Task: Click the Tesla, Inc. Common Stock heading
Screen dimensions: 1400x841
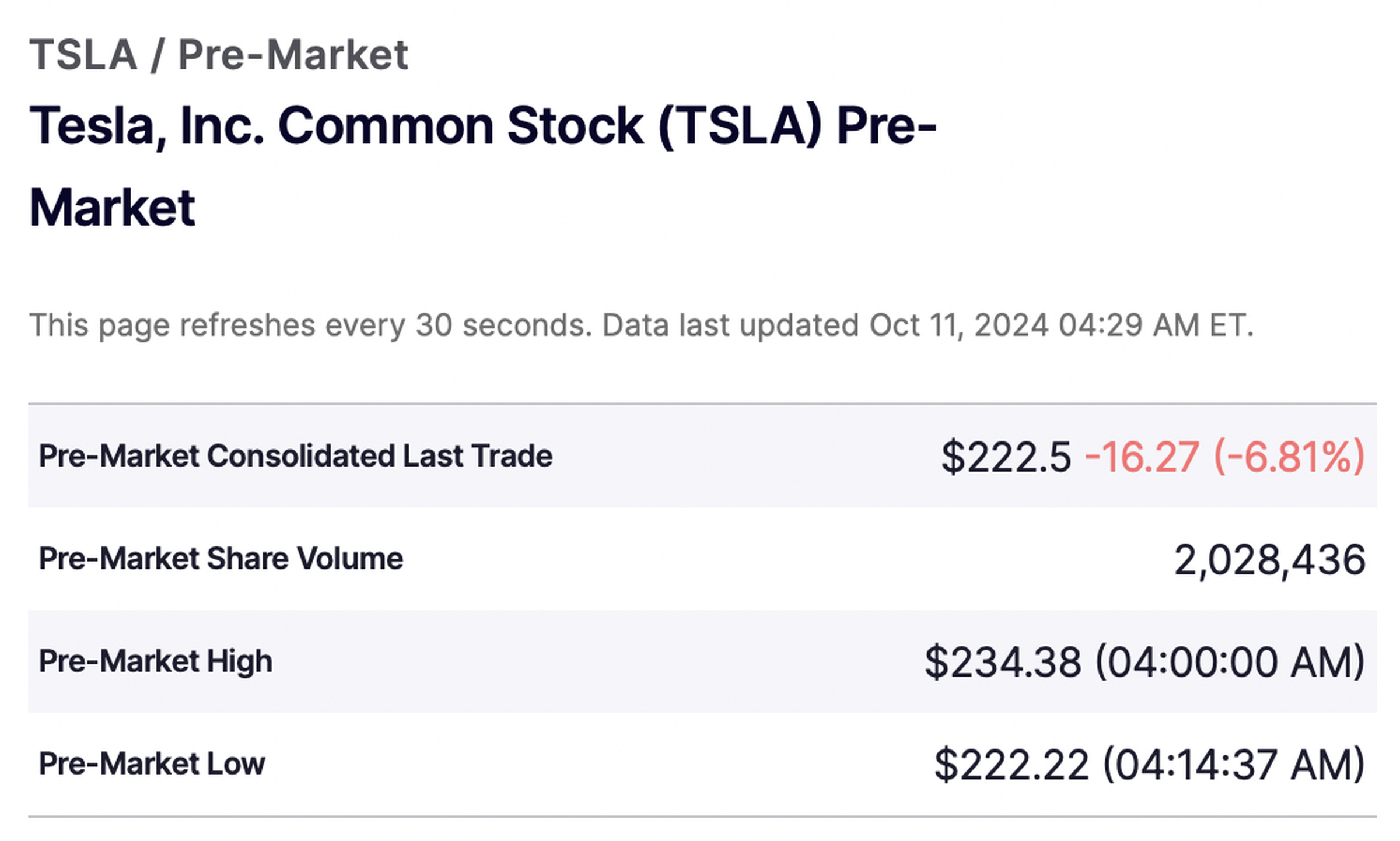Action: coord(482,167)
